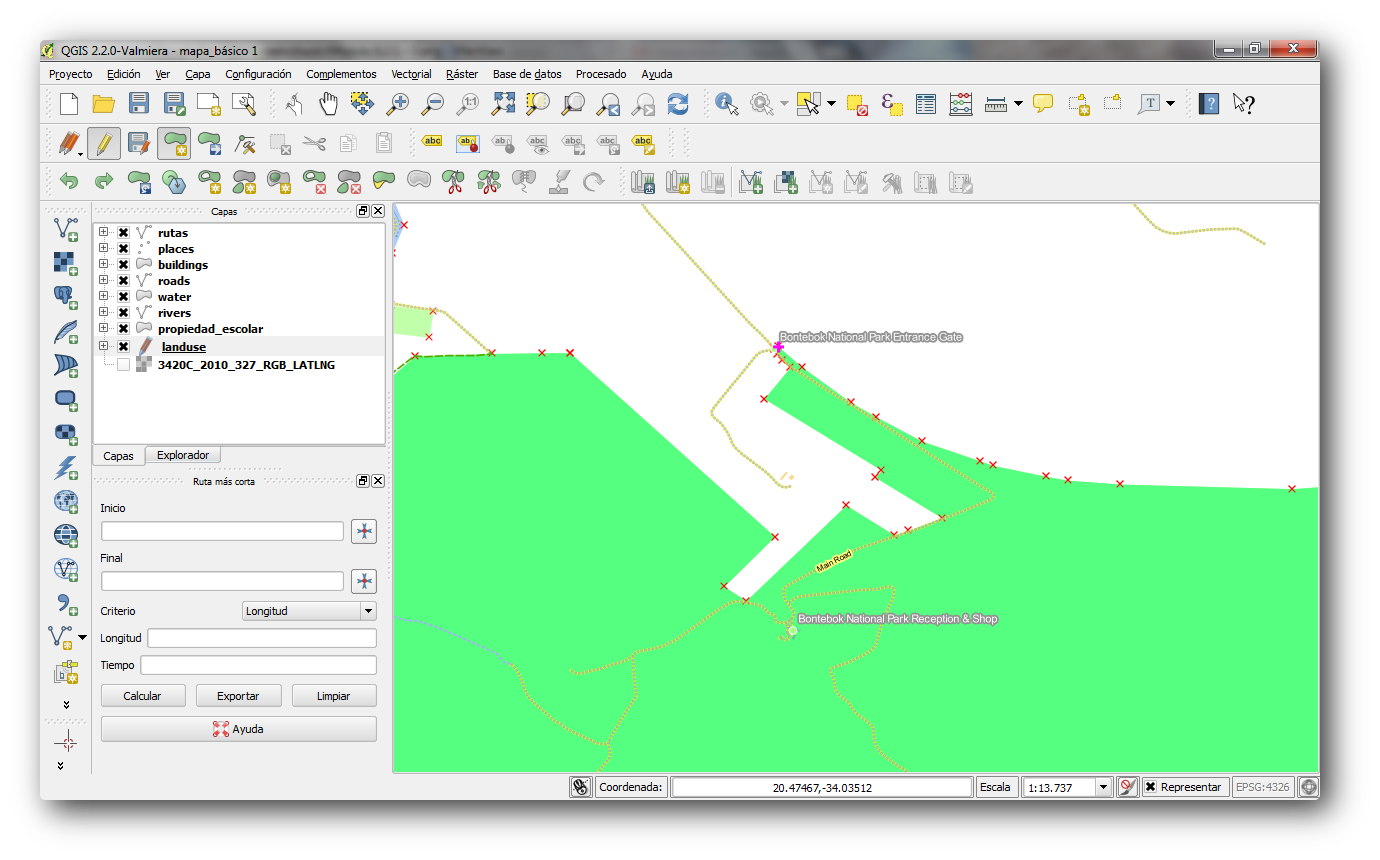Click the Add WMS Layer globe icon
Image resolution: width=1380 pixels, height=860 pixels.
click(x=66, y=500)
